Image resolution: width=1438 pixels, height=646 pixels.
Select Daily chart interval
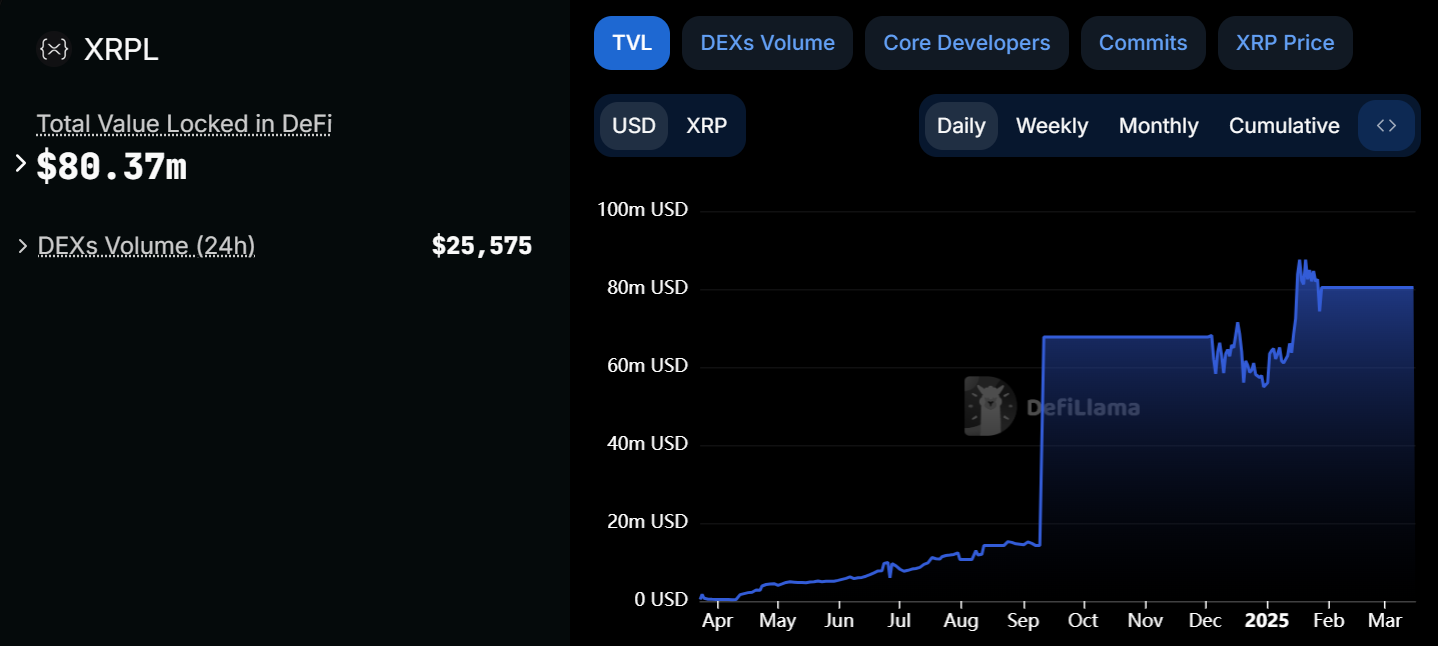(961, 126)
